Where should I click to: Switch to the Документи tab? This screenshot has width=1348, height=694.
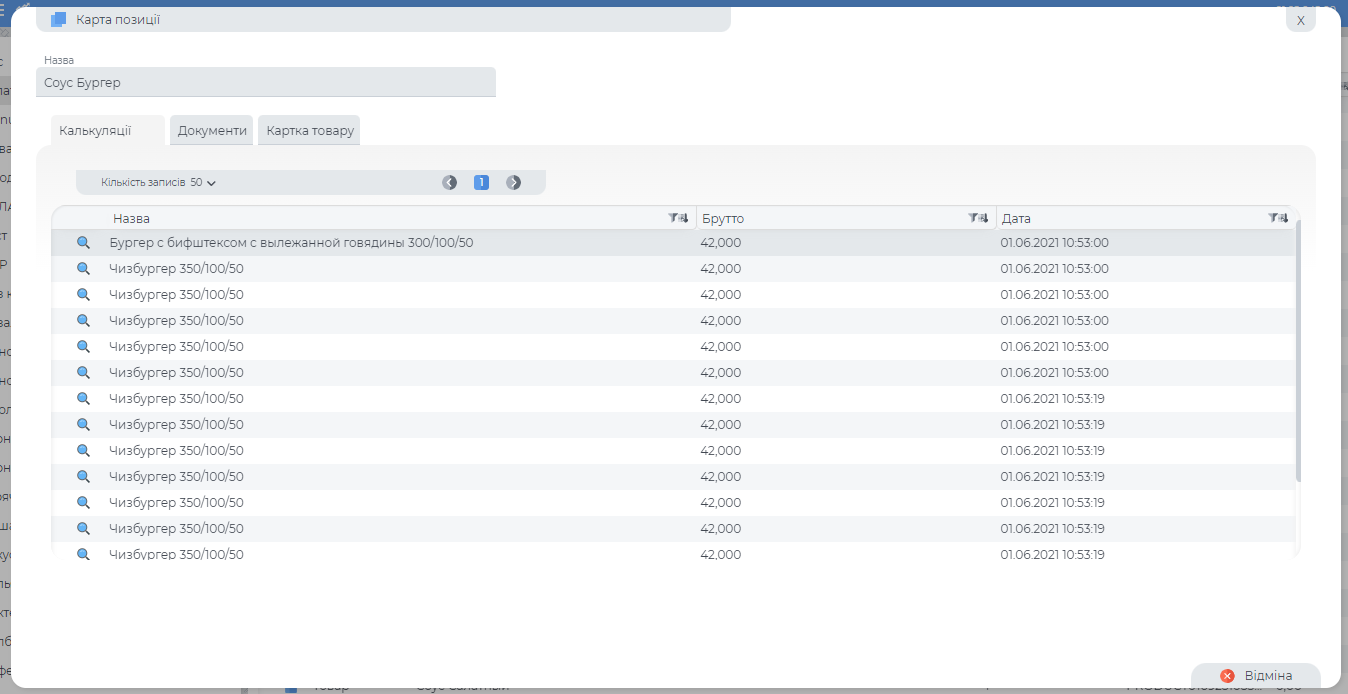(x=212, y=131)
